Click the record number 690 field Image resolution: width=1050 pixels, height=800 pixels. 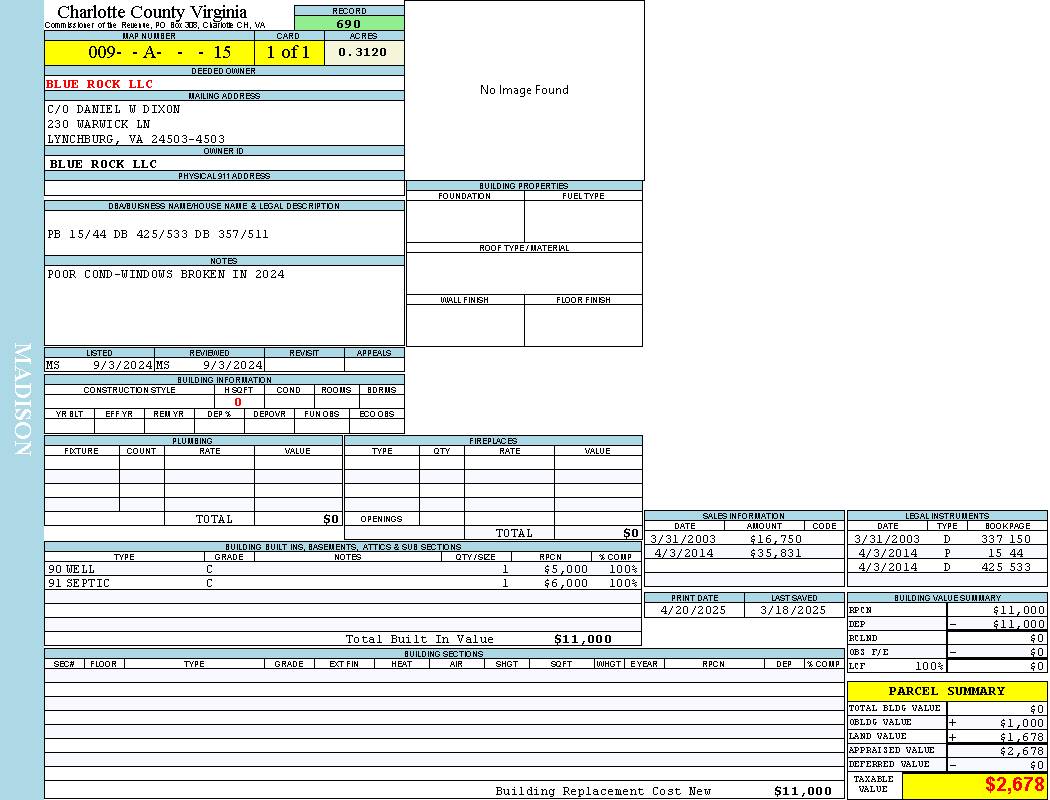pyautogui.click(x=349, y=24)
